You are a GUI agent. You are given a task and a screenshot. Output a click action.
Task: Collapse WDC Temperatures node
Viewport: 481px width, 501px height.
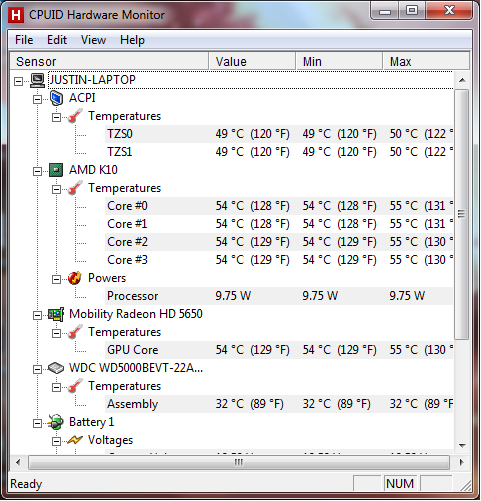56,387
